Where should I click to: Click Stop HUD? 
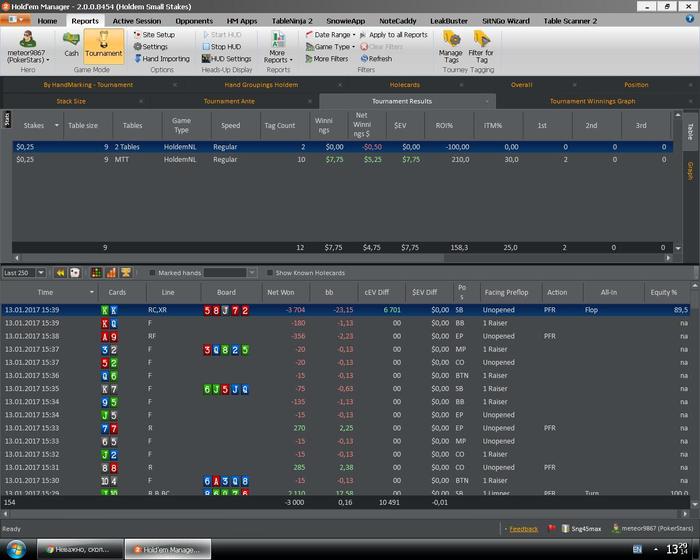point(222,46)
